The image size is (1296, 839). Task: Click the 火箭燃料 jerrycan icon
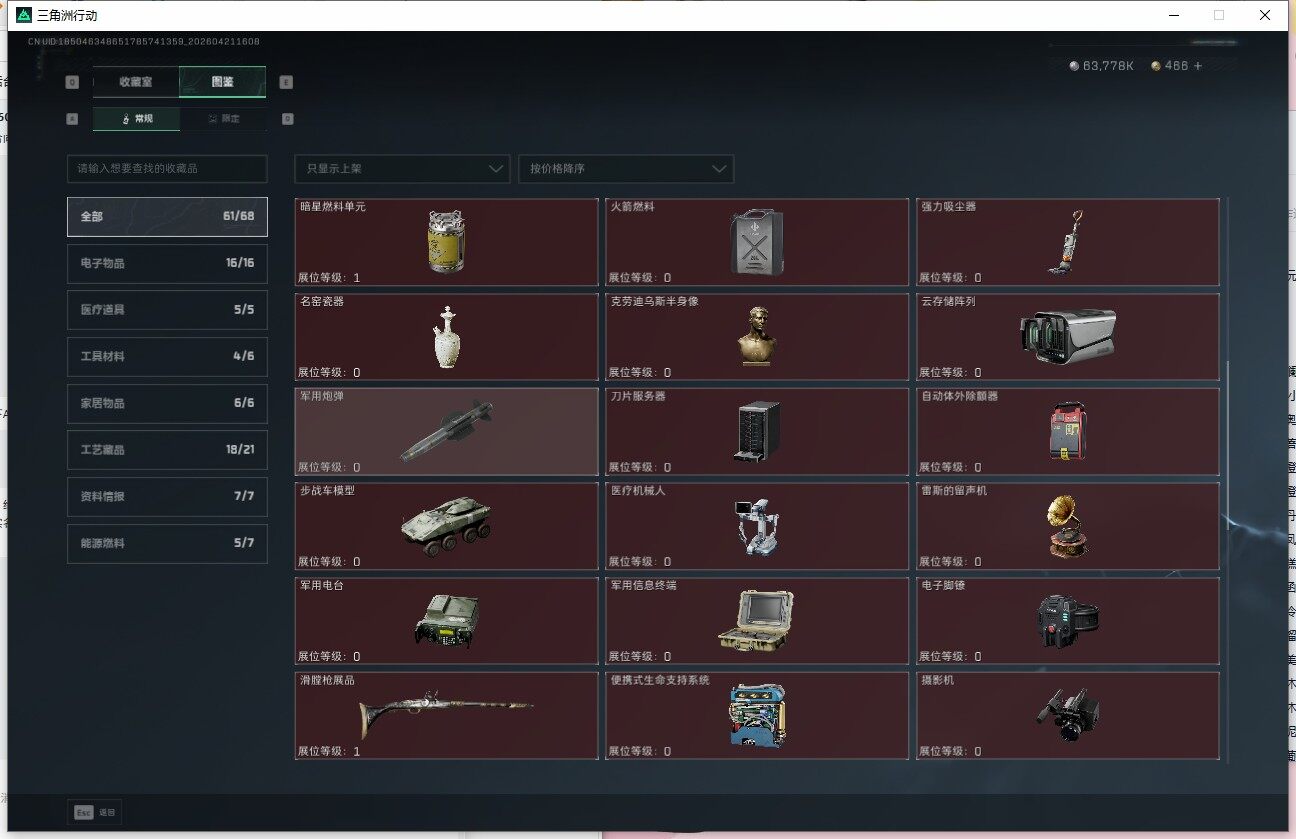tap(756, 242)
